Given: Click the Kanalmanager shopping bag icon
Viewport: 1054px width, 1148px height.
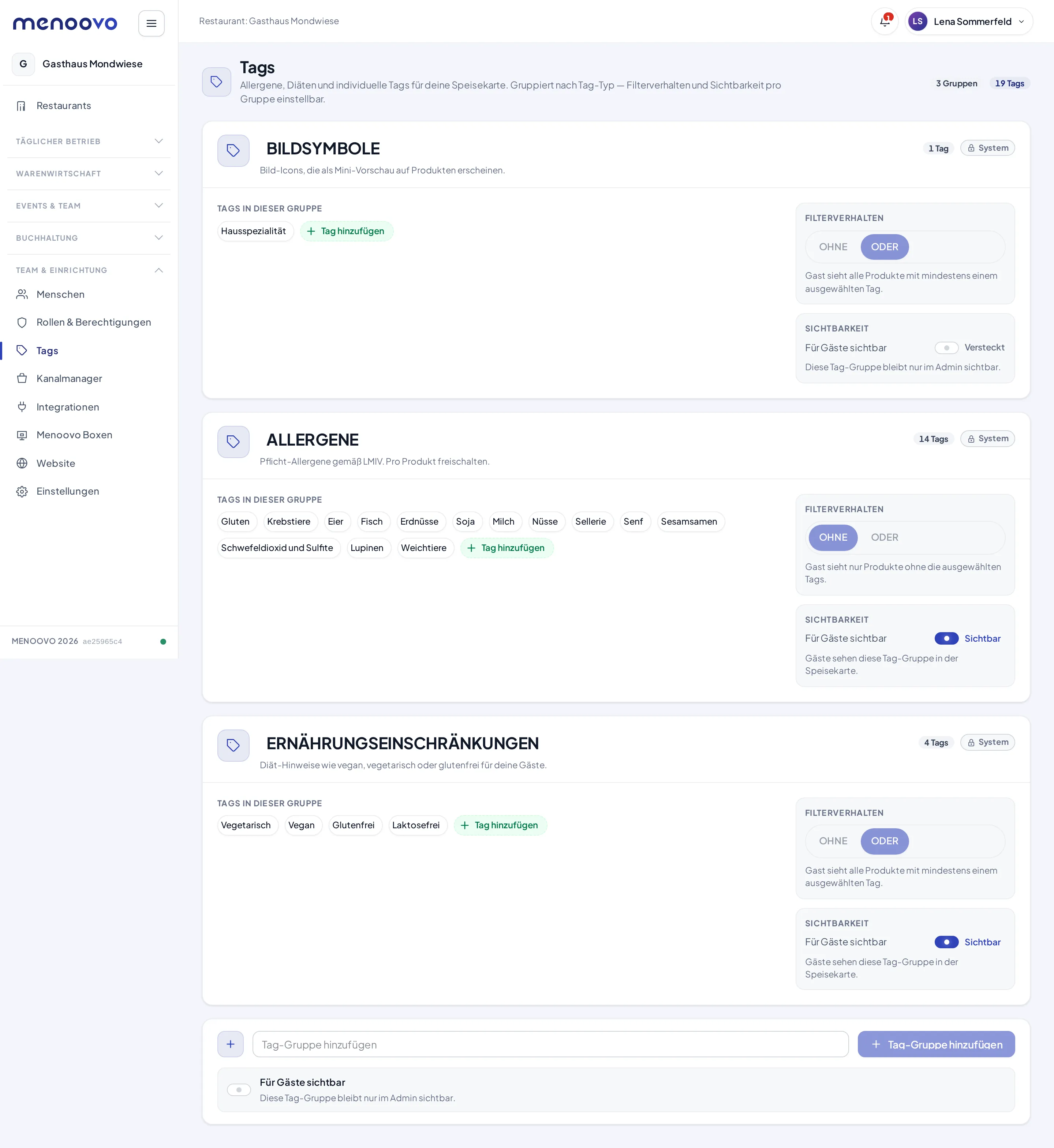Looking at the screenshot, I should (x=22, y=379).
